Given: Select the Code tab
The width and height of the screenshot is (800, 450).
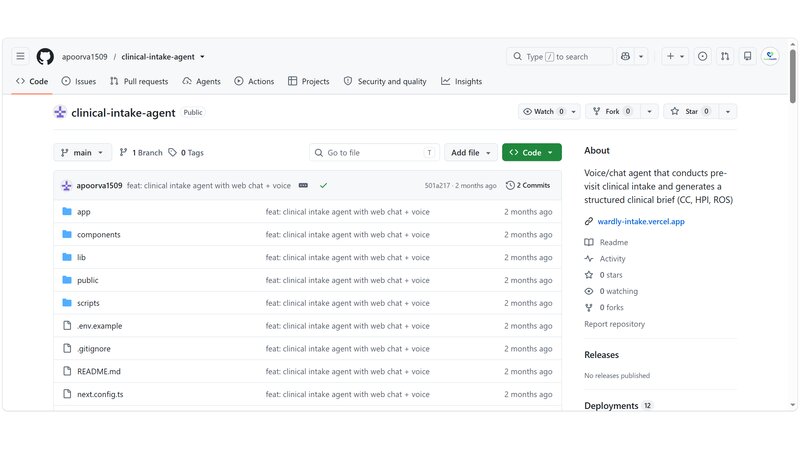Looking at the screenshot, I should click(32, 82).
